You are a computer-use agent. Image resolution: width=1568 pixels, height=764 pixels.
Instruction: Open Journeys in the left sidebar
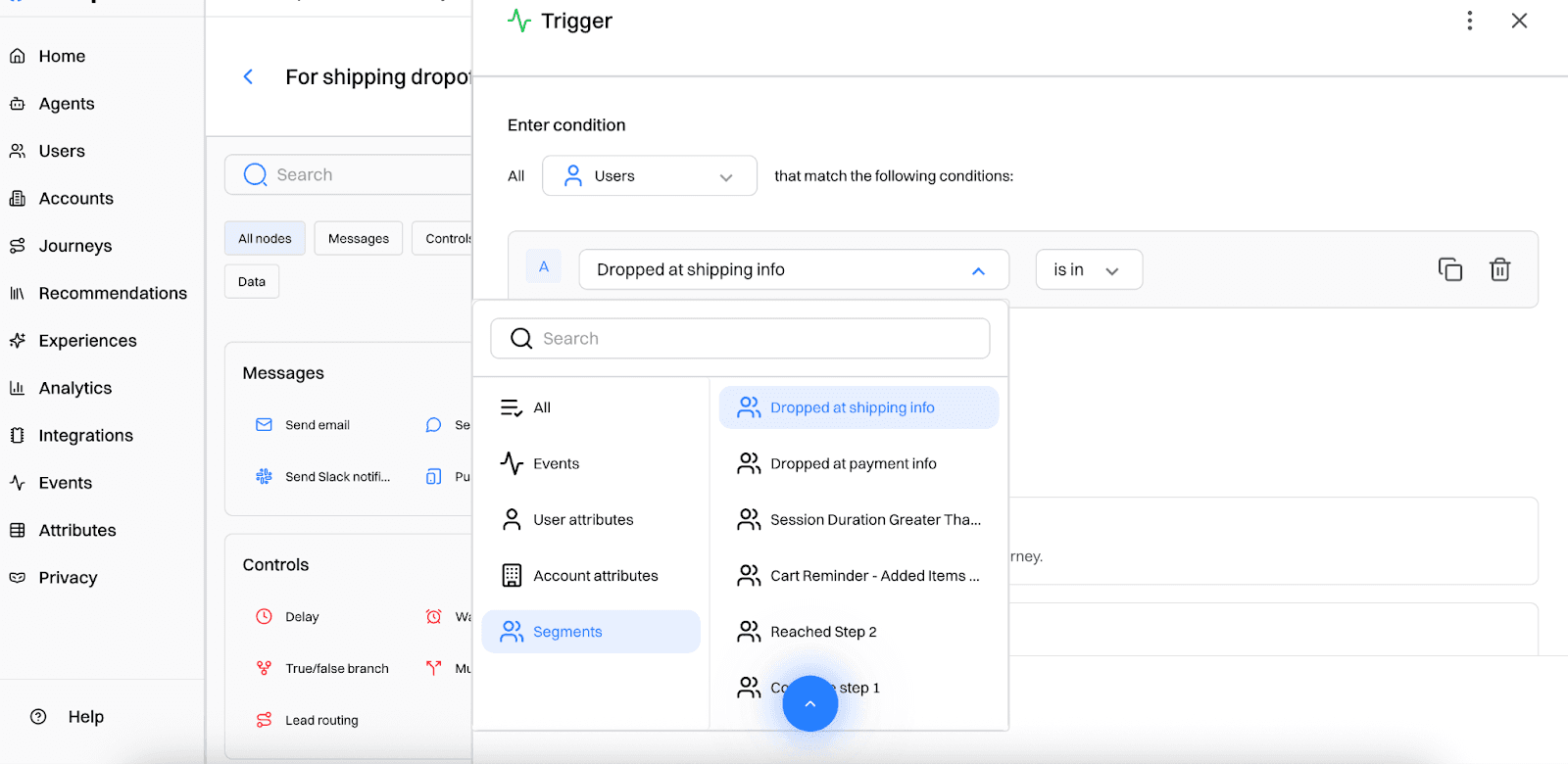[74, 246]
